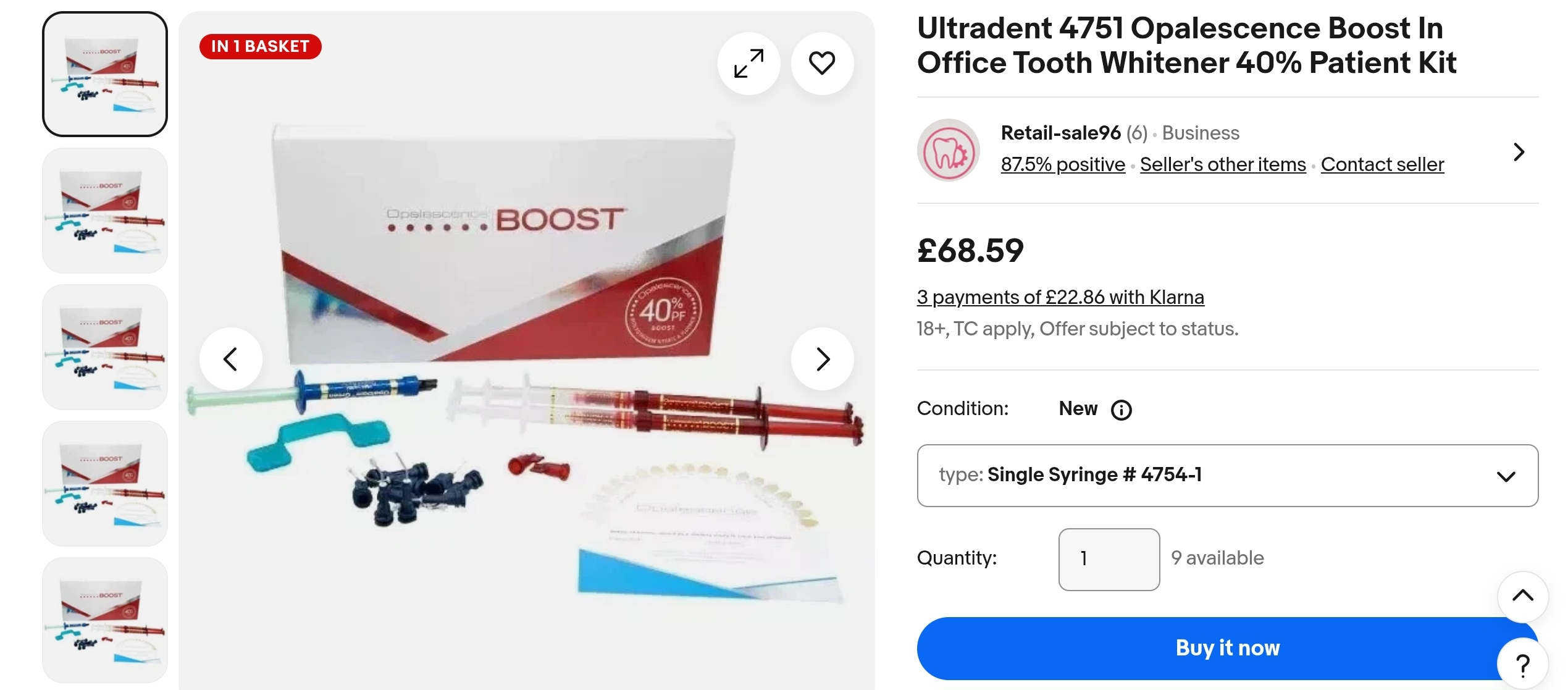1568x690 pixels.
Task: Select the fifth product thumbnail
Action: coord(105,620)
